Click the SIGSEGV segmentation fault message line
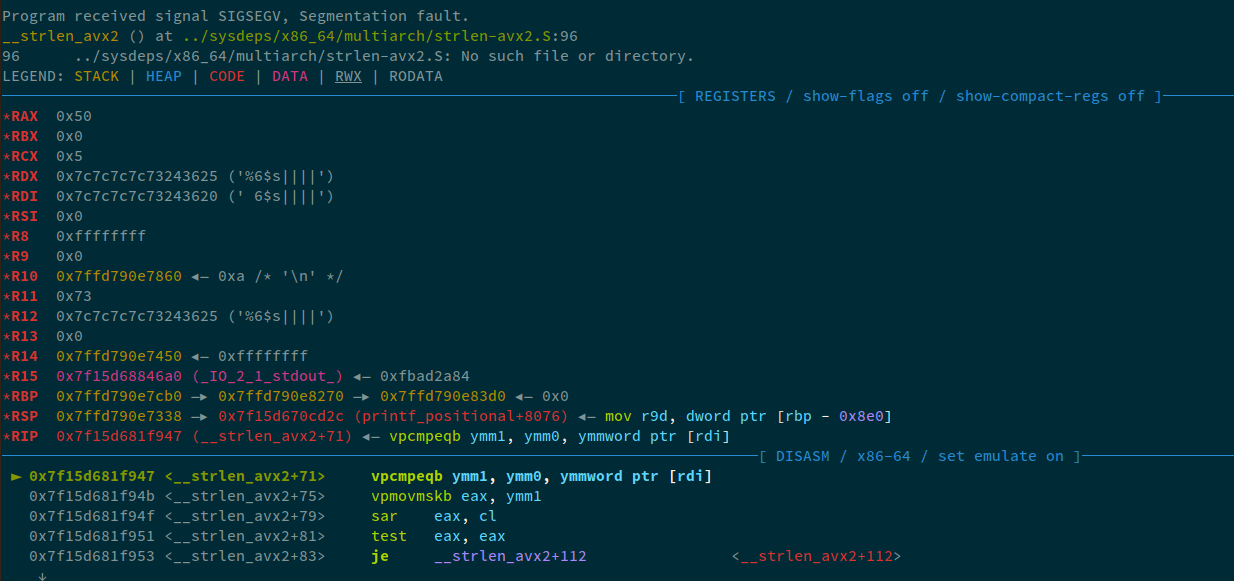The image size is (1234, 581). [236, 16]
